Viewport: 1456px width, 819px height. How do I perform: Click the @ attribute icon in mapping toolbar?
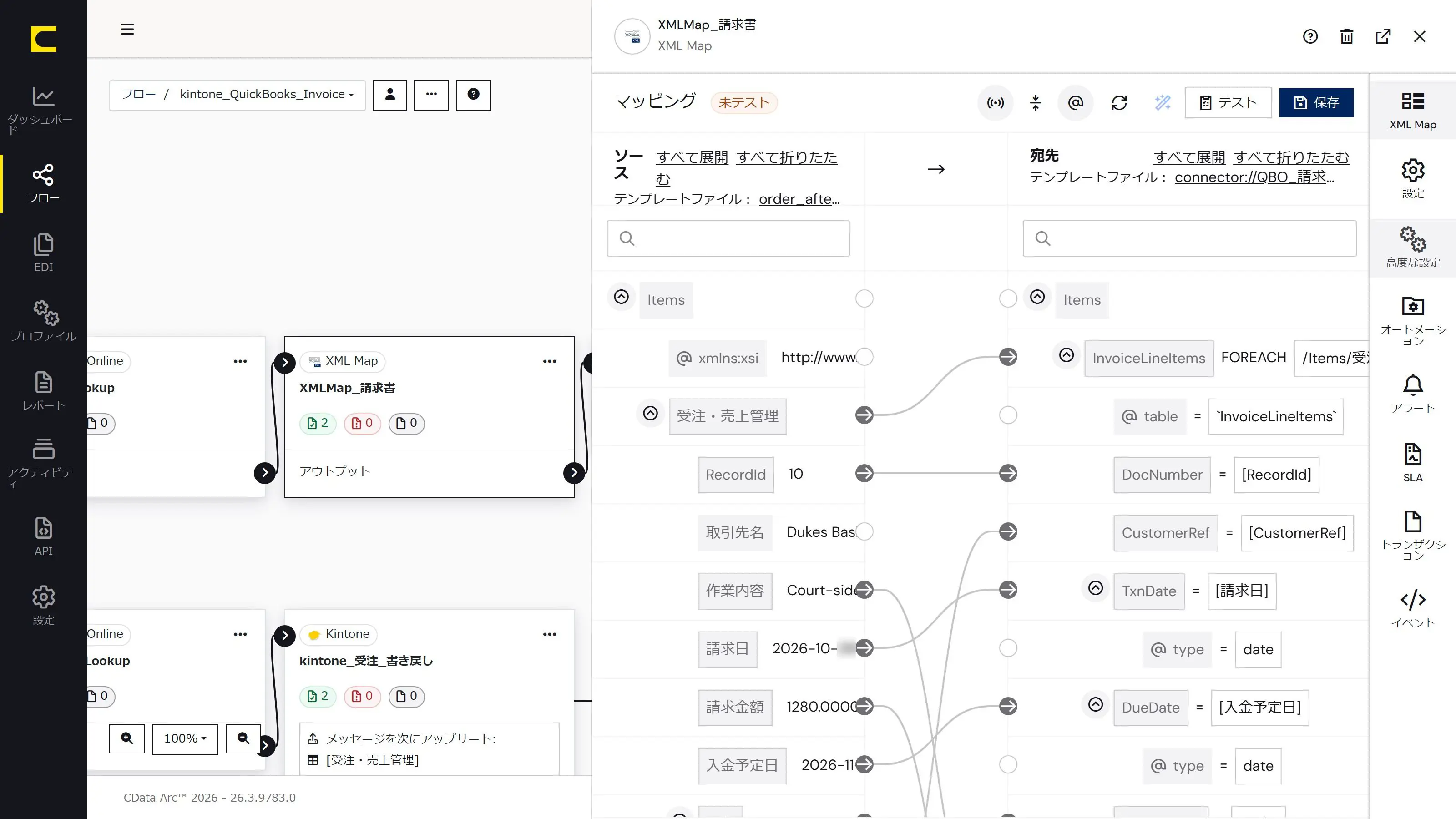click(x=1076, y=102)
